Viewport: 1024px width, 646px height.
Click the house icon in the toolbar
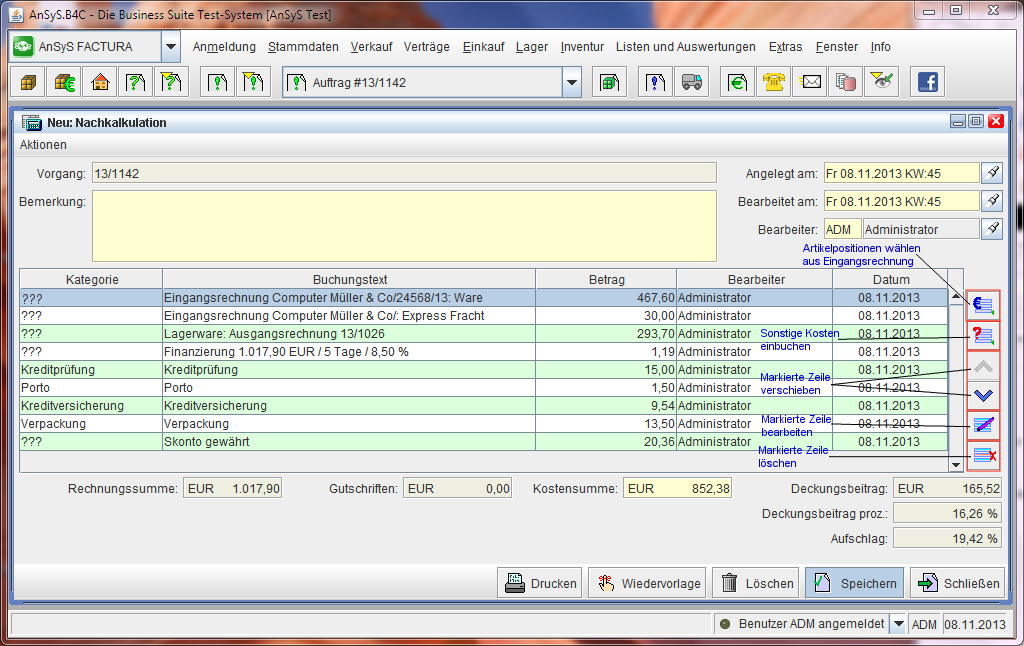pyautogui.click(x=100, y=83)
